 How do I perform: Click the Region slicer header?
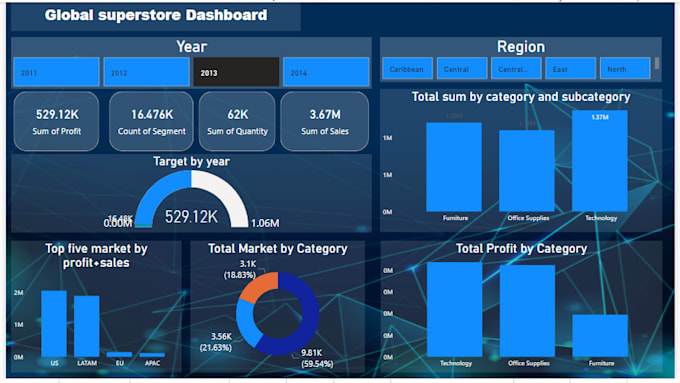pyautogui.click(x=521, y=46)
